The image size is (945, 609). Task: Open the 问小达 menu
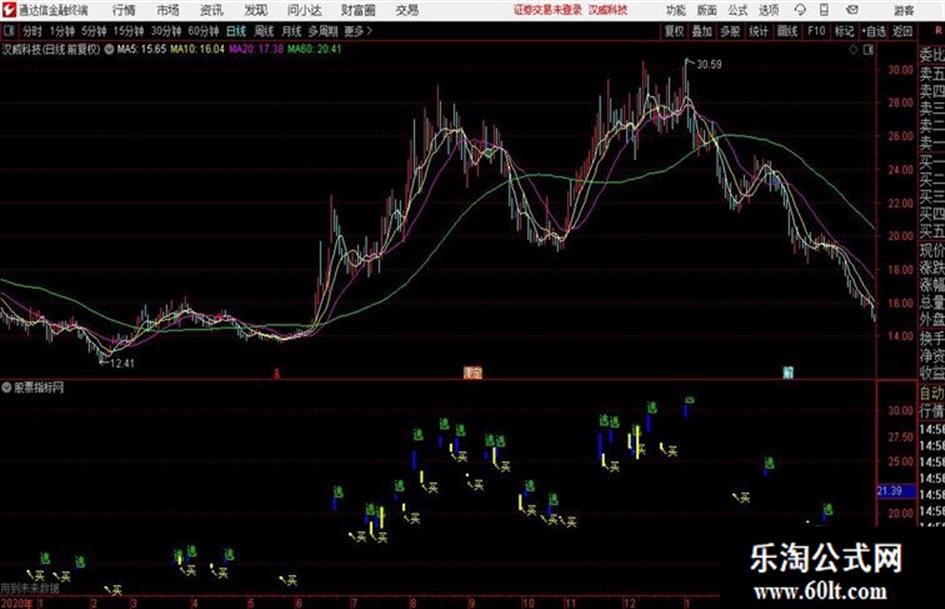tap(304, 10)
